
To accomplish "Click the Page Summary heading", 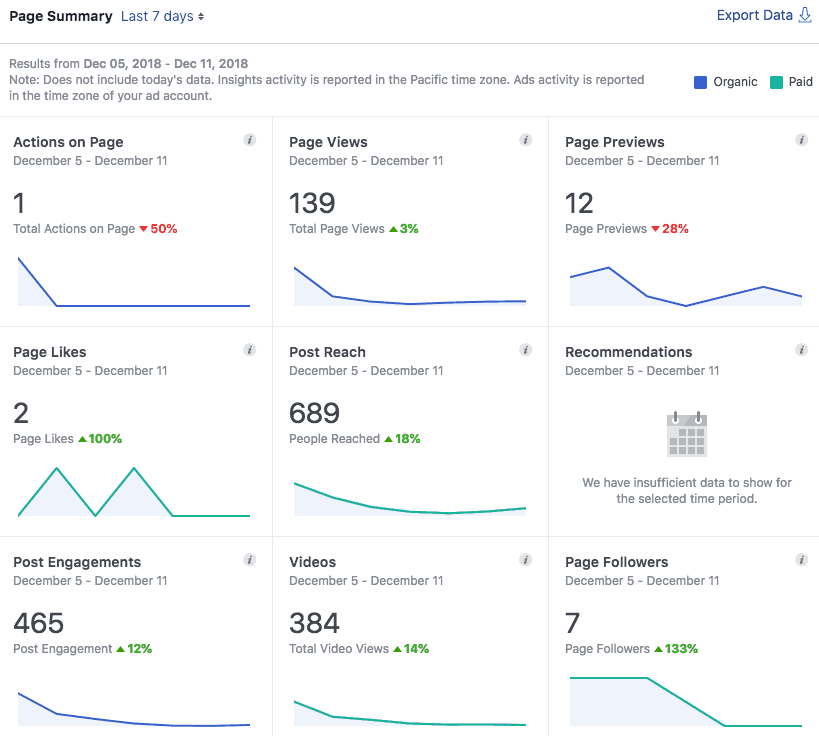I will 61,16.
